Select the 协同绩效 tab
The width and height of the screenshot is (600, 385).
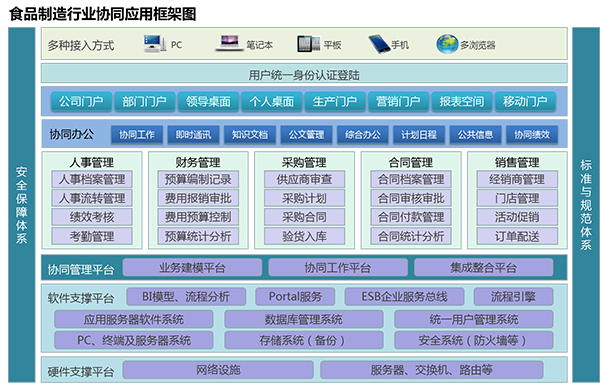pos(532,135)
